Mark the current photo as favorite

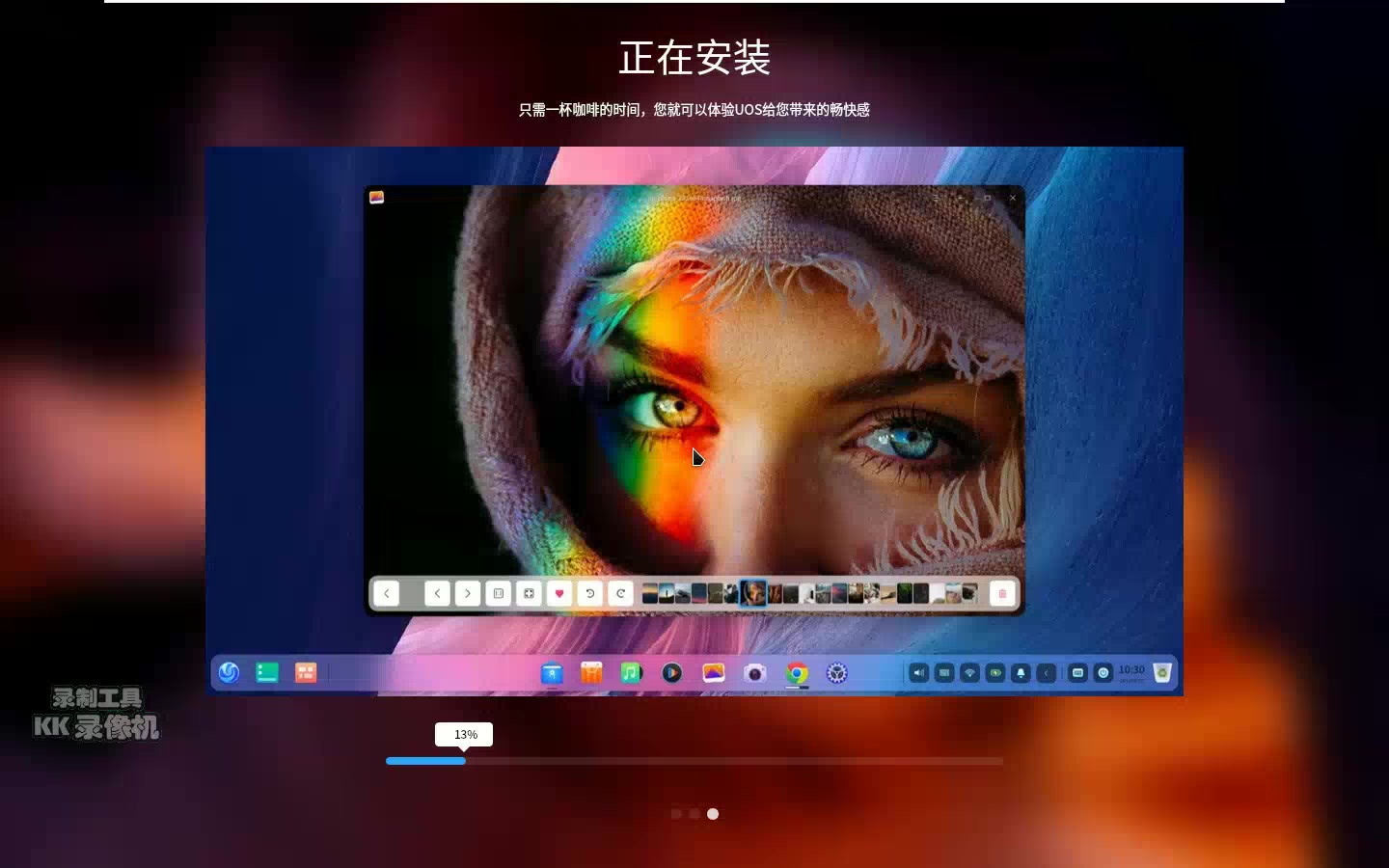click(559, 593)
